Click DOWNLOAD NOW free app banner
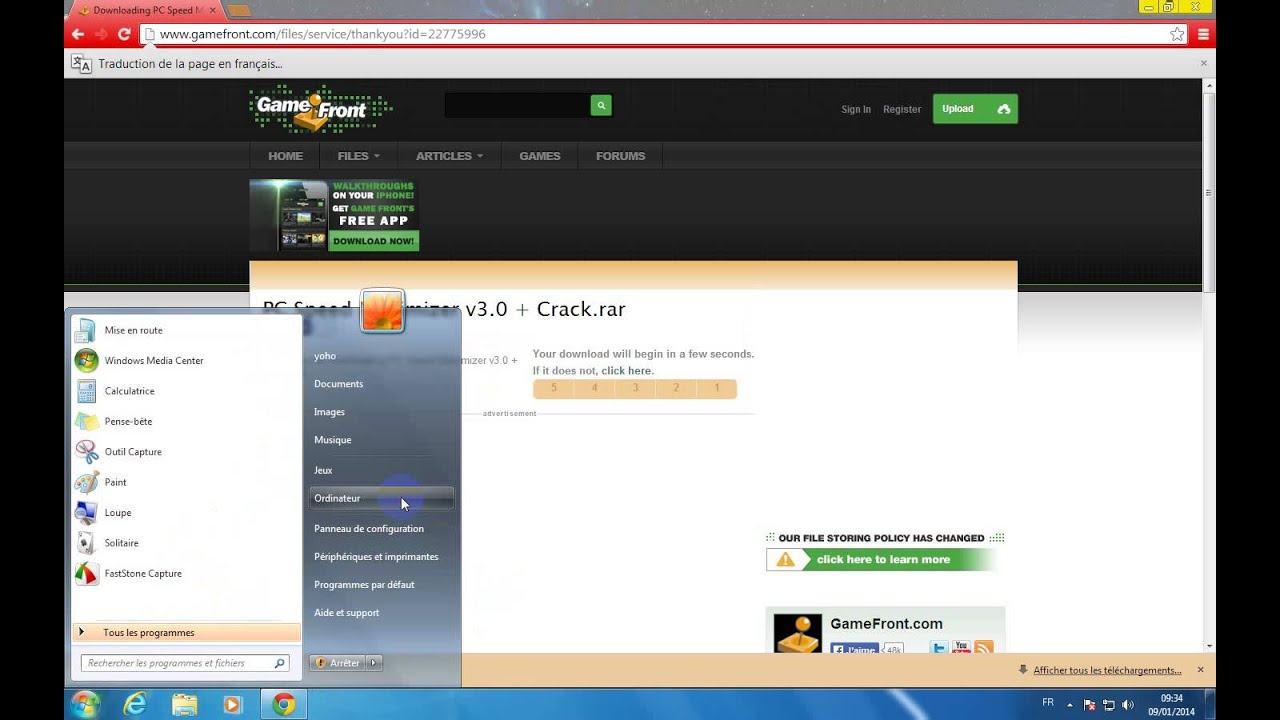 coord(373,241)
